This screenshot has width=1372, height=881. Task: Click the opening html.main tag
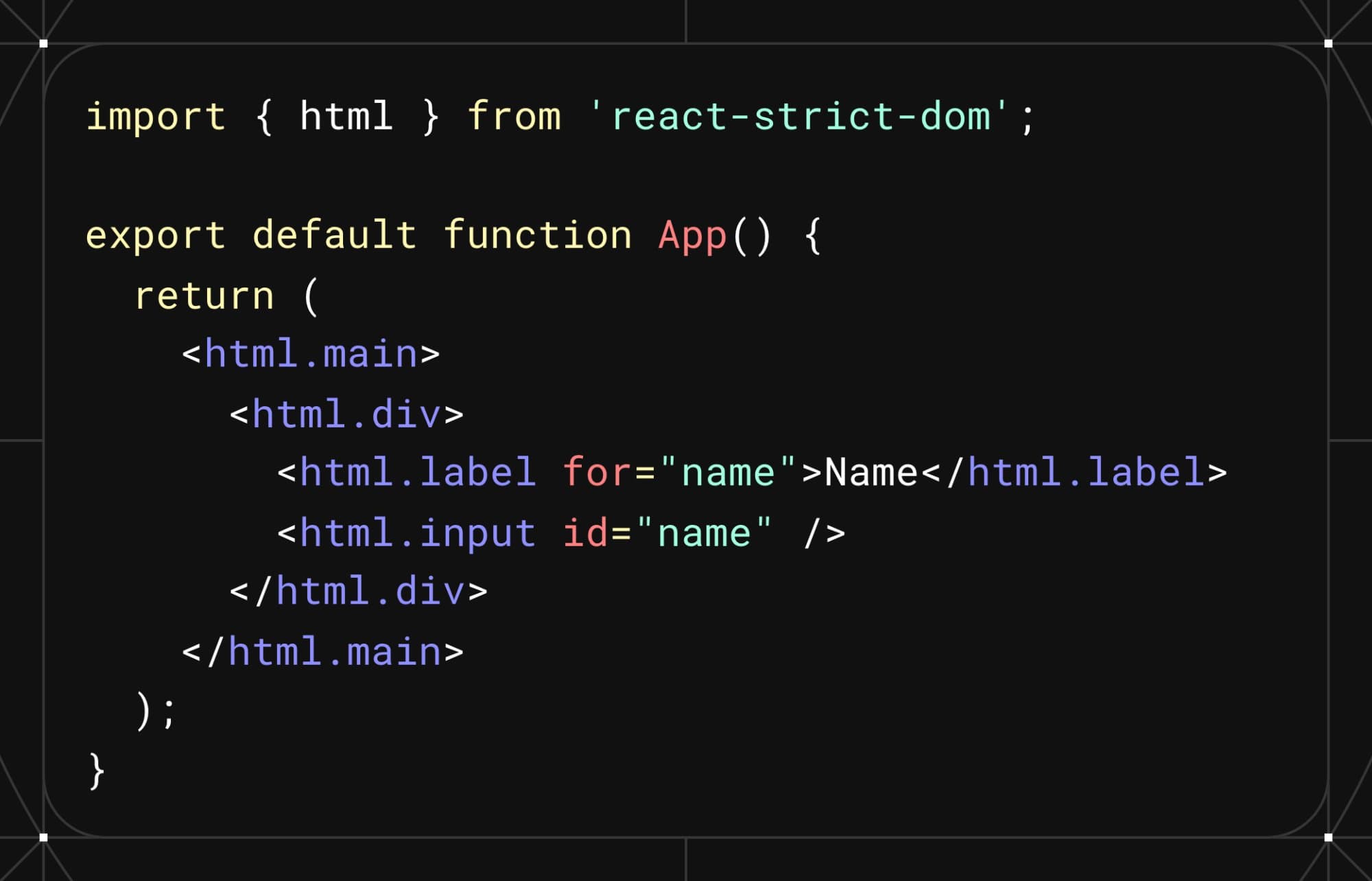[x=311, y=354]
